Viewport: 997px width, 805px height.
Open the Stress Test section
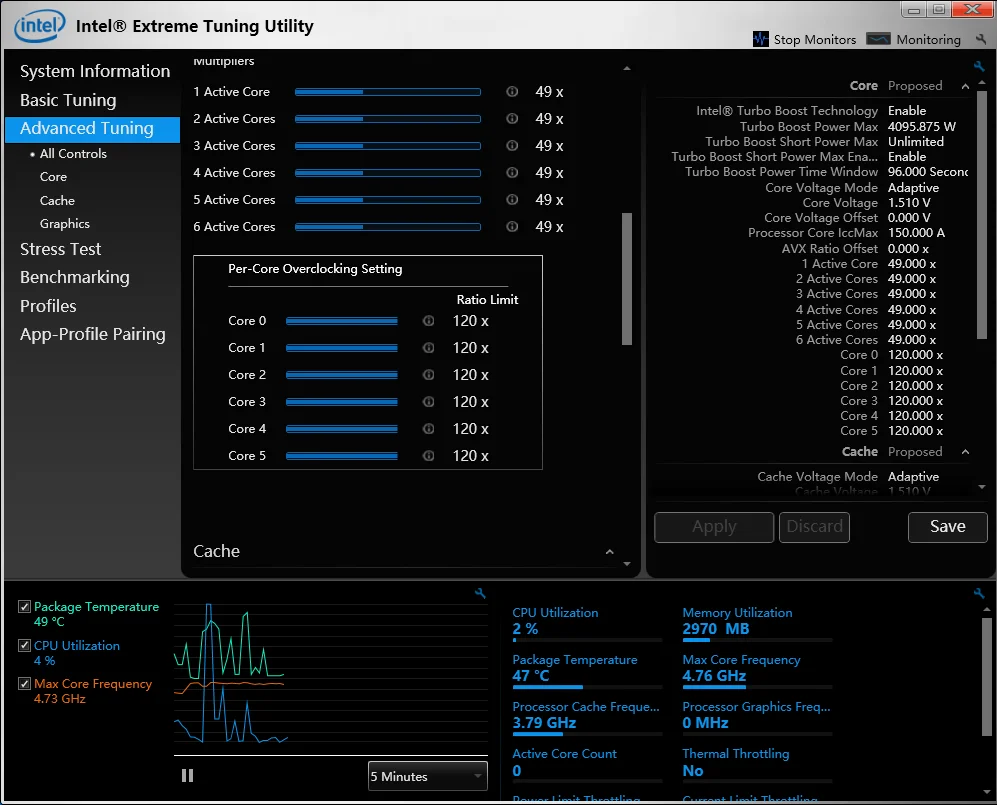click(60, 249)
